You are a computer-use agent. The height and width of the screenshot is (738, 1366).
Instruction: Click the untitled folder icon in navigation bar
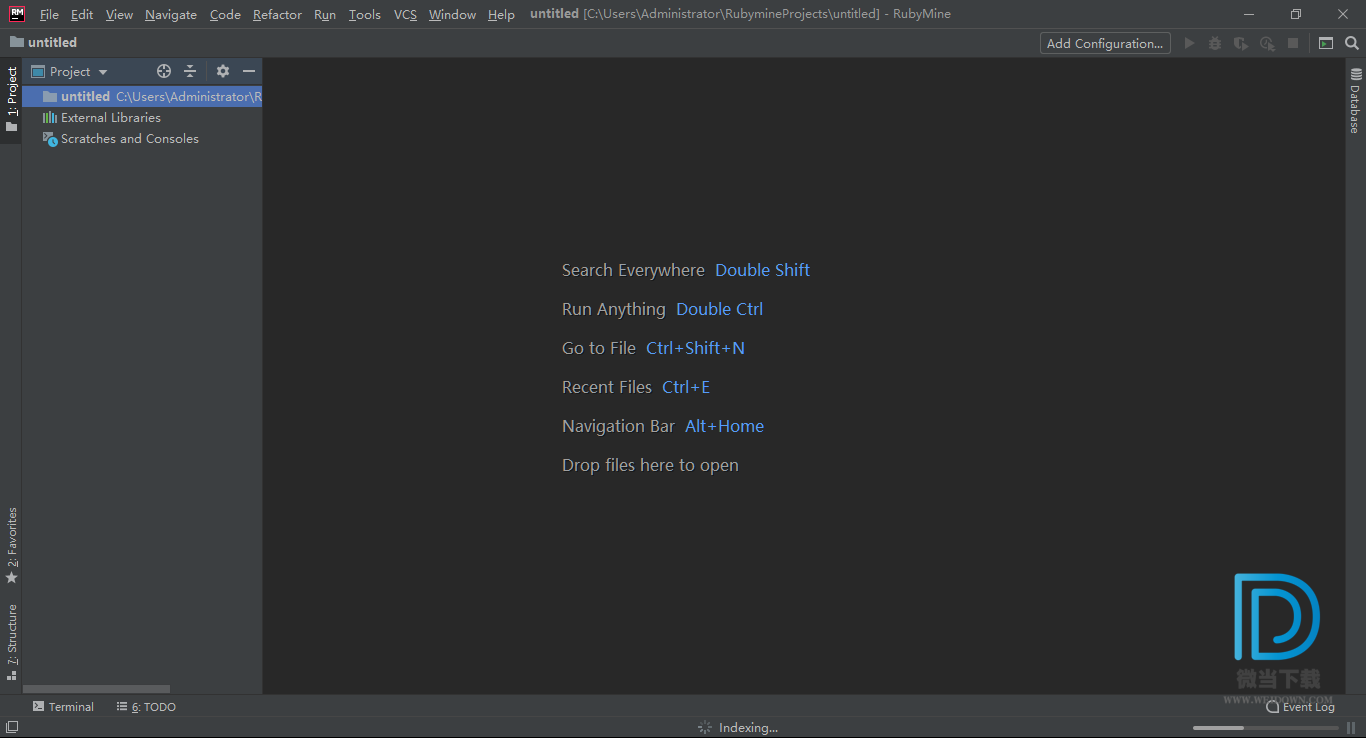[16, 42]
